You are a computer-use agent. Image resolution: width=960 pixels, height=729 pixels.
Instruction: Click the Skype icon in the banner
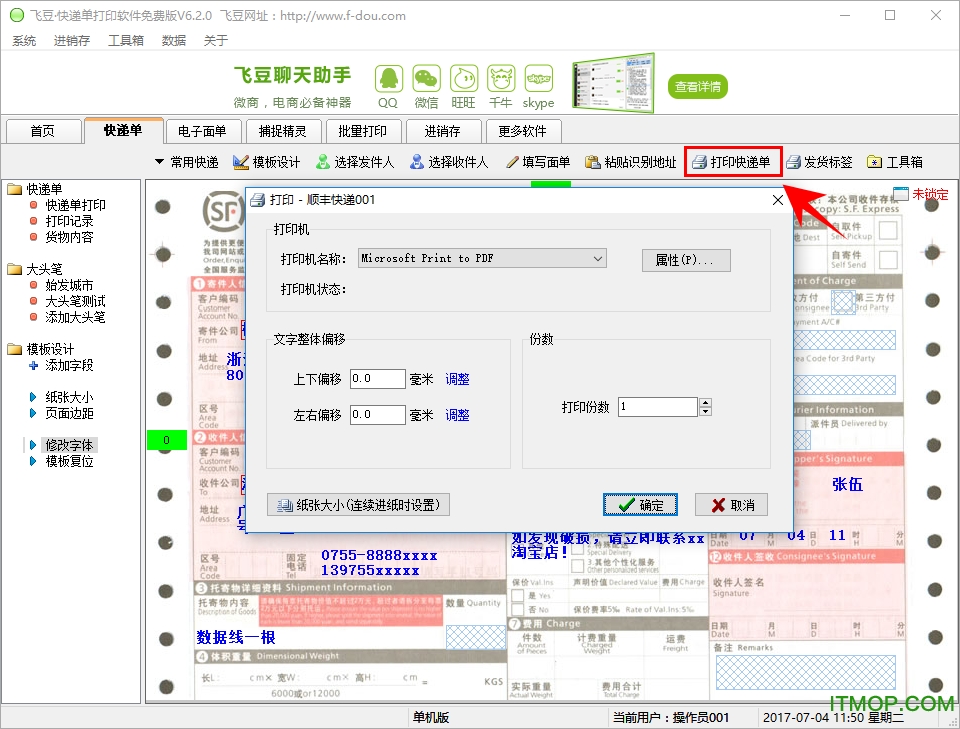click(x=538, y=78)
